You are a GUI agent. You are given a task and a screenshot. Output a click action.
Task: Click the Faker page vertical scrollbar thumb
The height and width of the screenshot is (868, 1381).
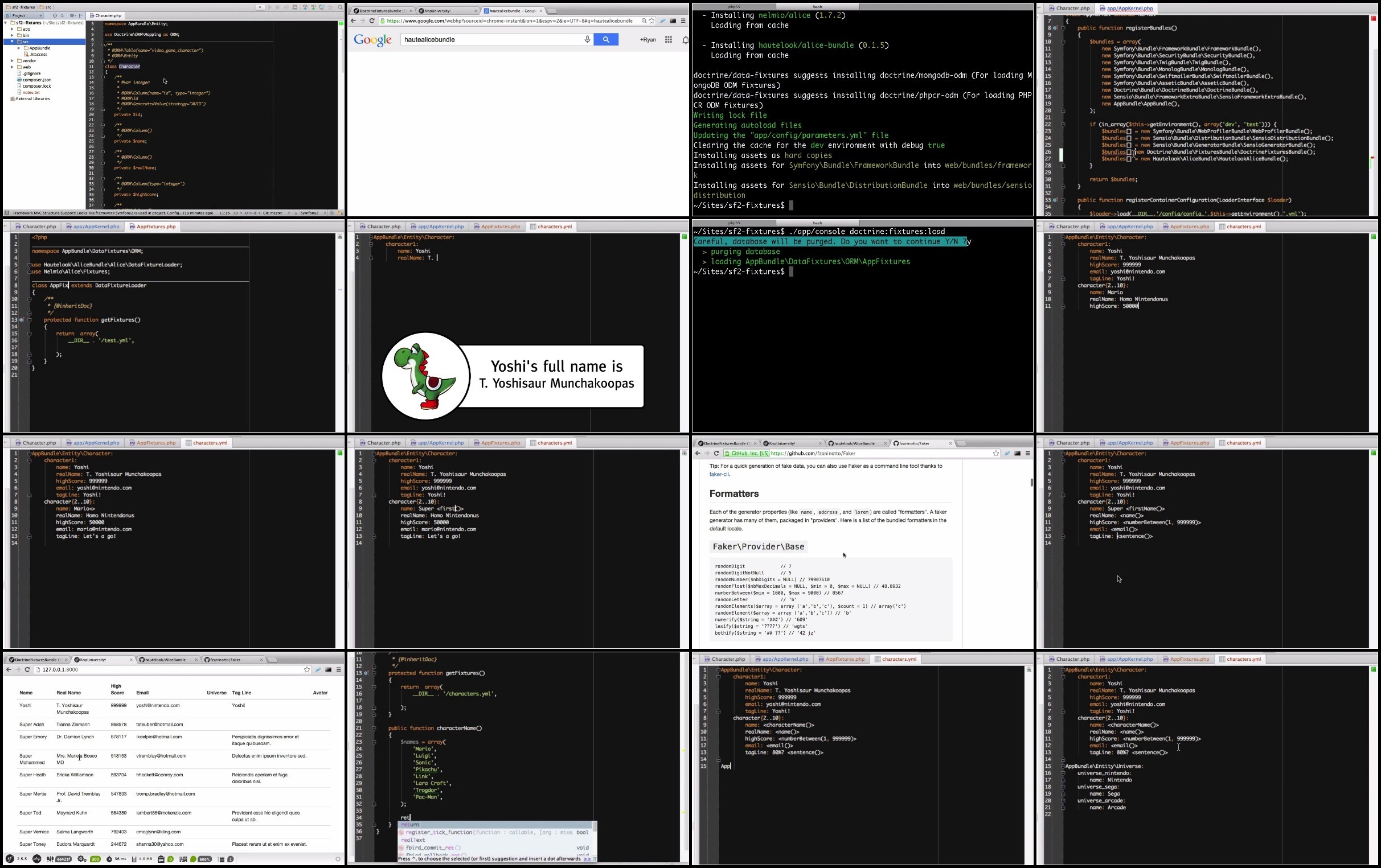click(1031, 482)
